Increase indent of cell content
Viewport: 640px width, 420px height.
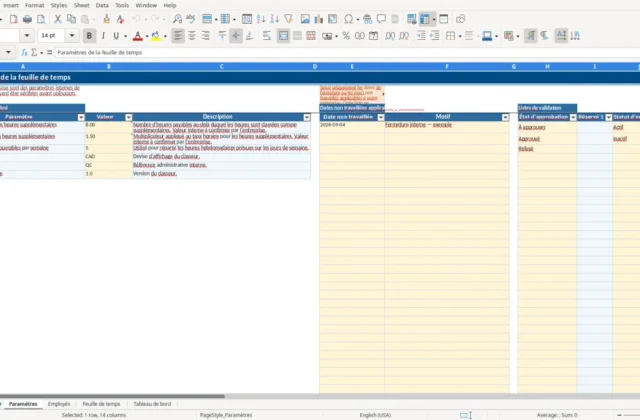(421, 36)
